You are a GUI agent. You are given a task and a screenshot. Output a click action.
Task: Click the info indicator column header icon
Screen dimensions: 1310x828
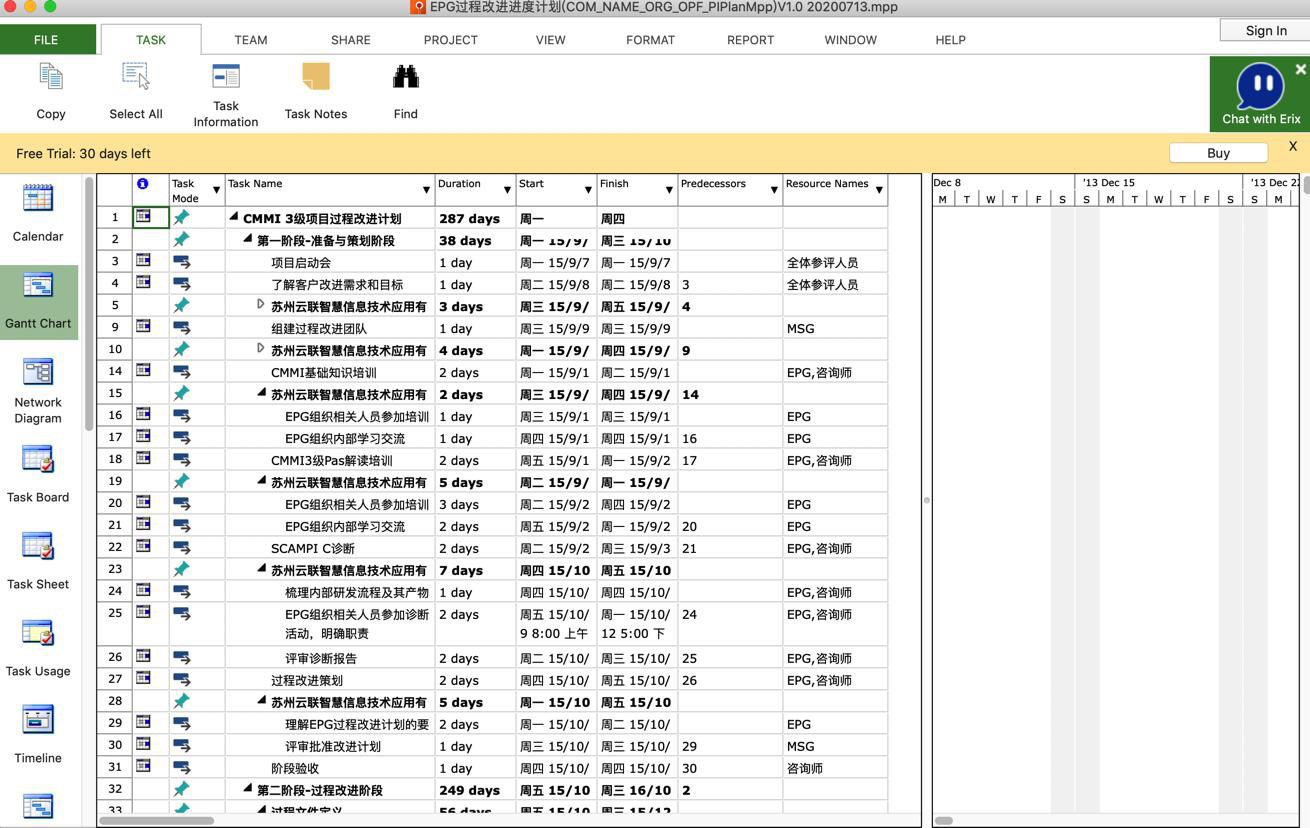[143, 184]
